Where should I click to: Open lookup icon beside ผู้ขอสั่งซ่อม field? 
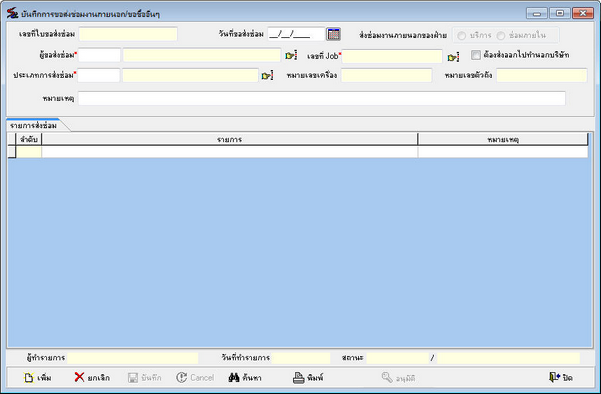pyautogui.click(x=291, y=56)
